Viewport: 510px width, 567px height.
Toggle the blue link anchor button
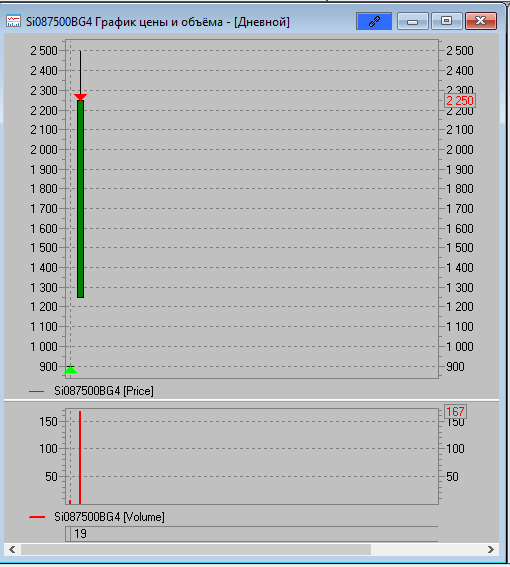(374, 21)
